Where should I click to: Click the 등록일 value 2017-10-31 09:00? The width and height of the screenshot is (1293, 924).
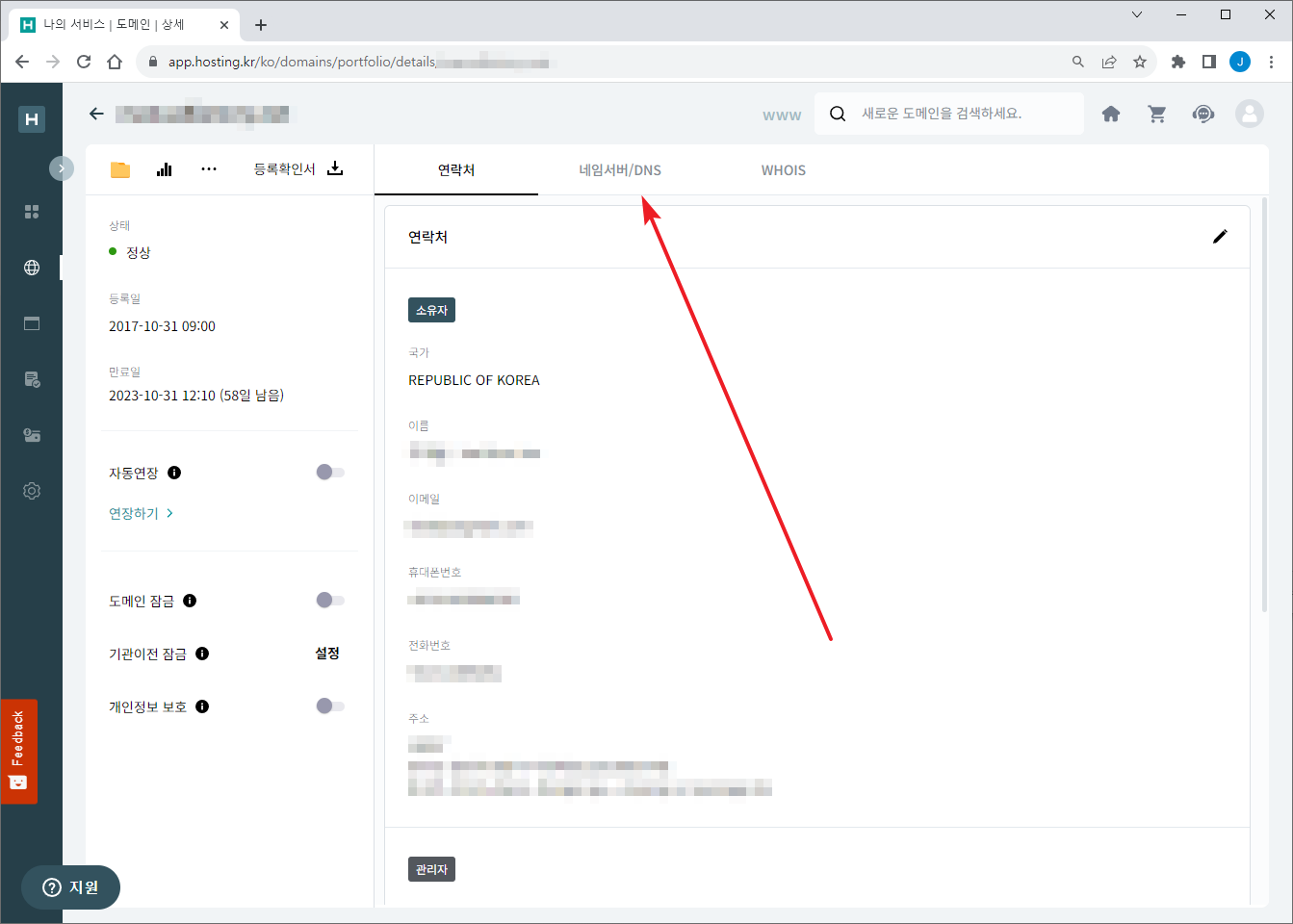[162, 326]
